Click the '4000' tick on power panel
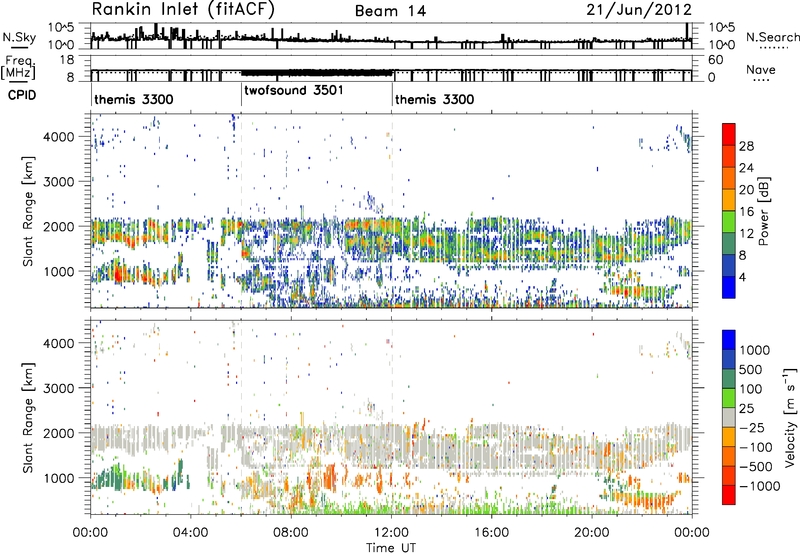The width and height of the screenshot is (800, 554). pos(59,137)
